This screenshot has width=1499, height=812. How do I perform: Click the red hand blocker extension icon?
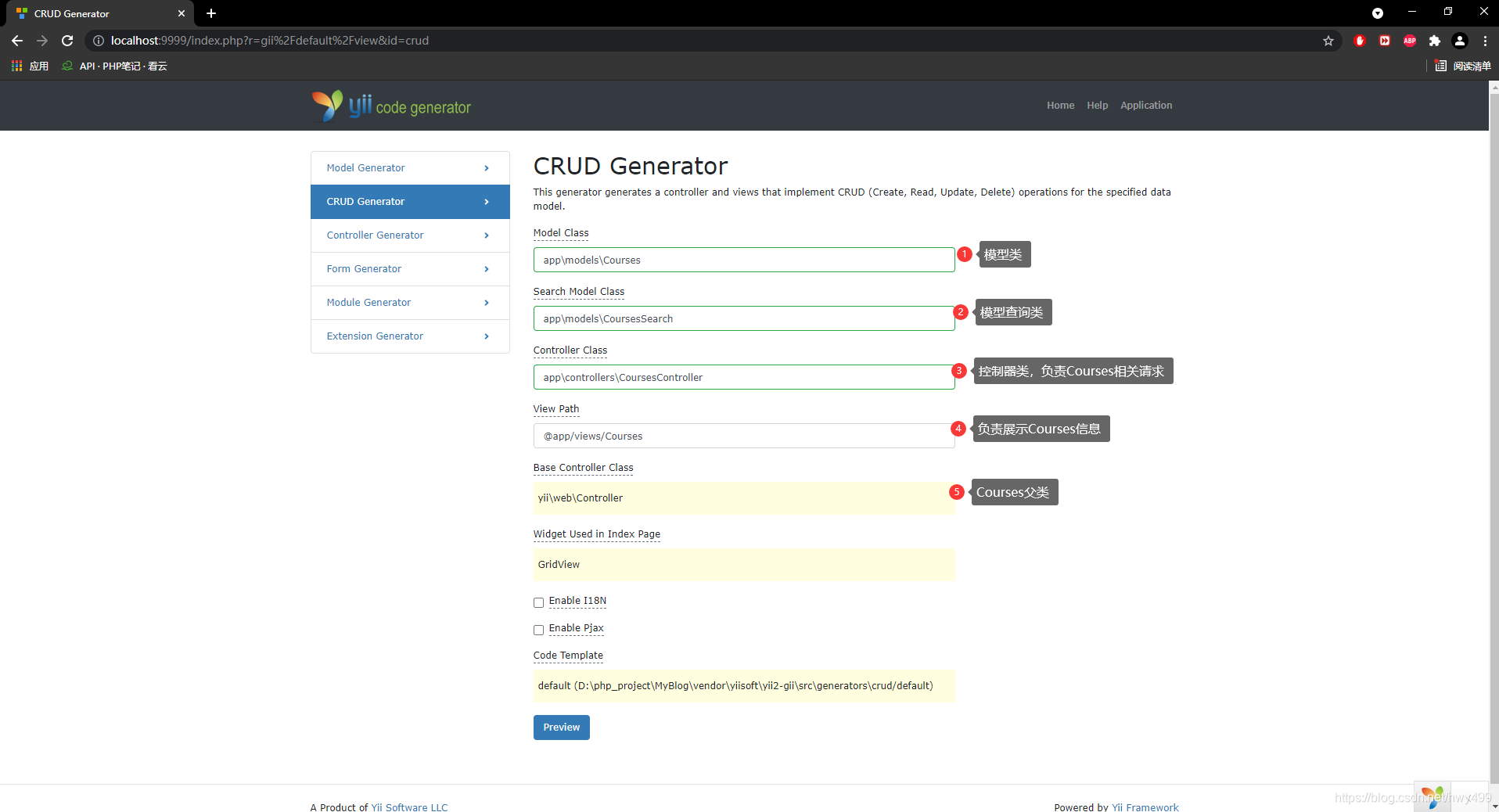click(1360, 41)
